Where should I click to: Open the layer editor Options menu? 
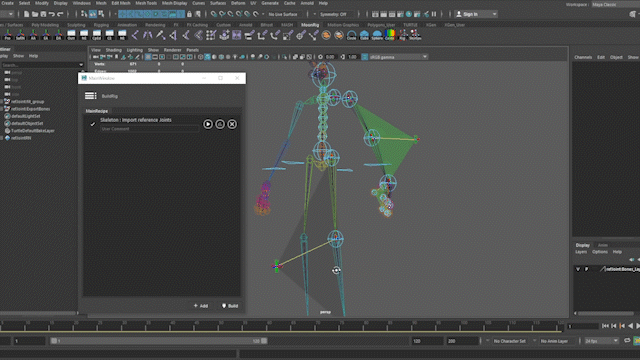click(600, 252)
